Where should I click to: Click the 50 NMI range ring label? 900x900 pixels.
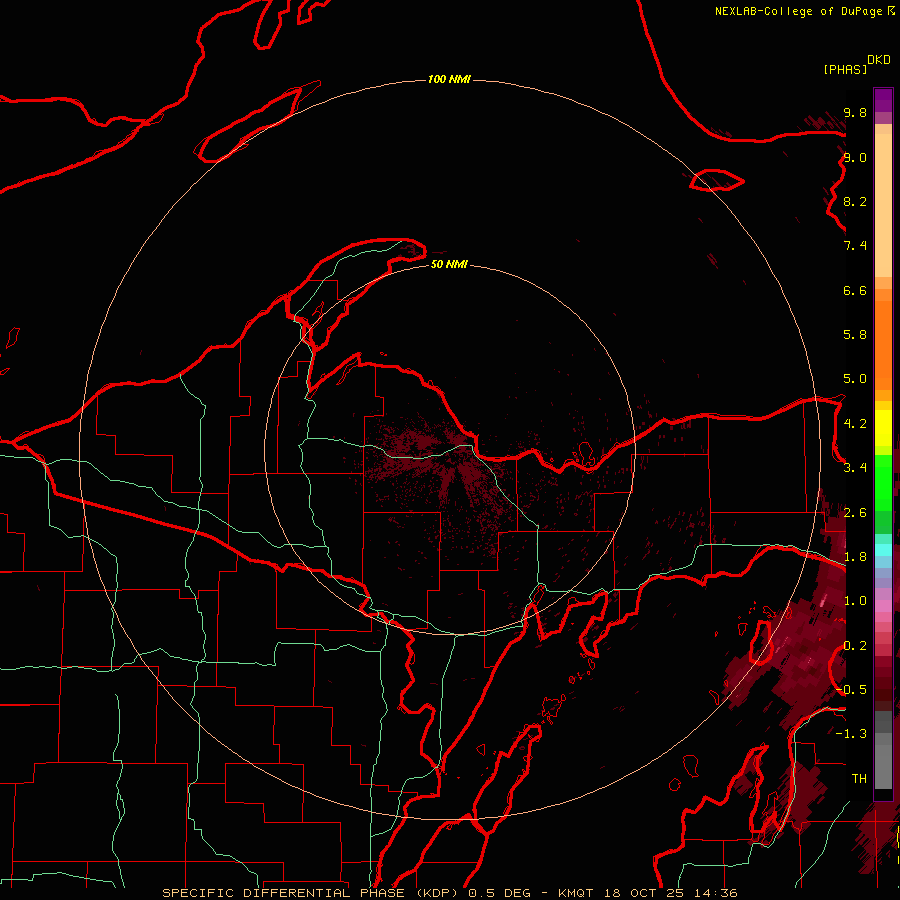click(x=449, y=264)
